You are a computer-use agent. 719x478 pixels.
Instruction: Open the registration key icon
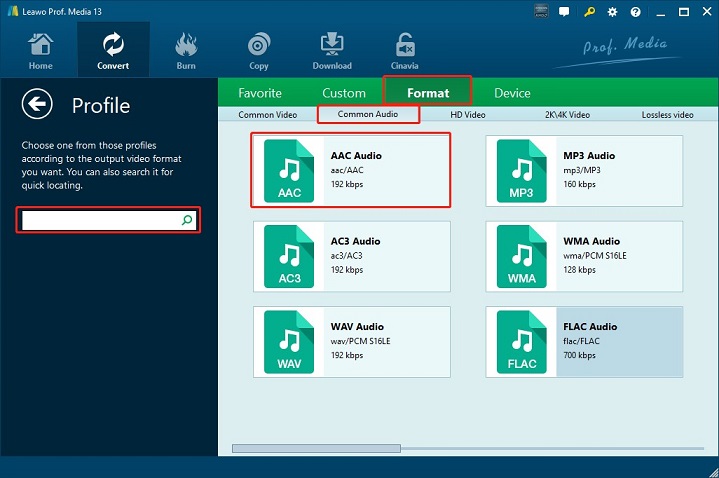[x=589, y=12]
